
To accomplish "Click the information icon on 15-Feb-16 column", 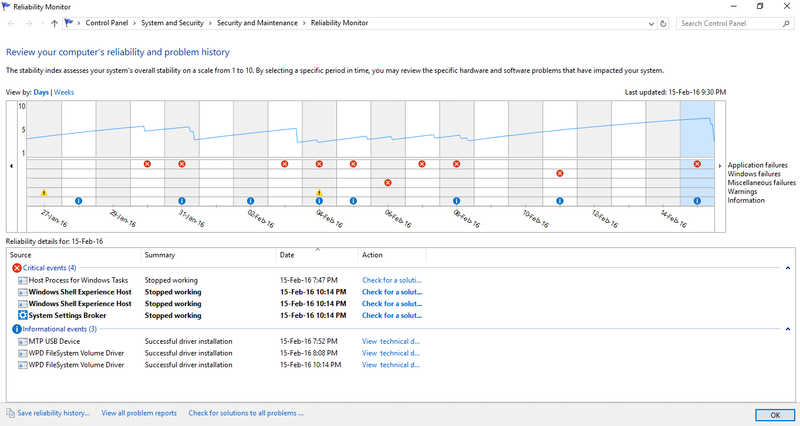I will 697,201.
